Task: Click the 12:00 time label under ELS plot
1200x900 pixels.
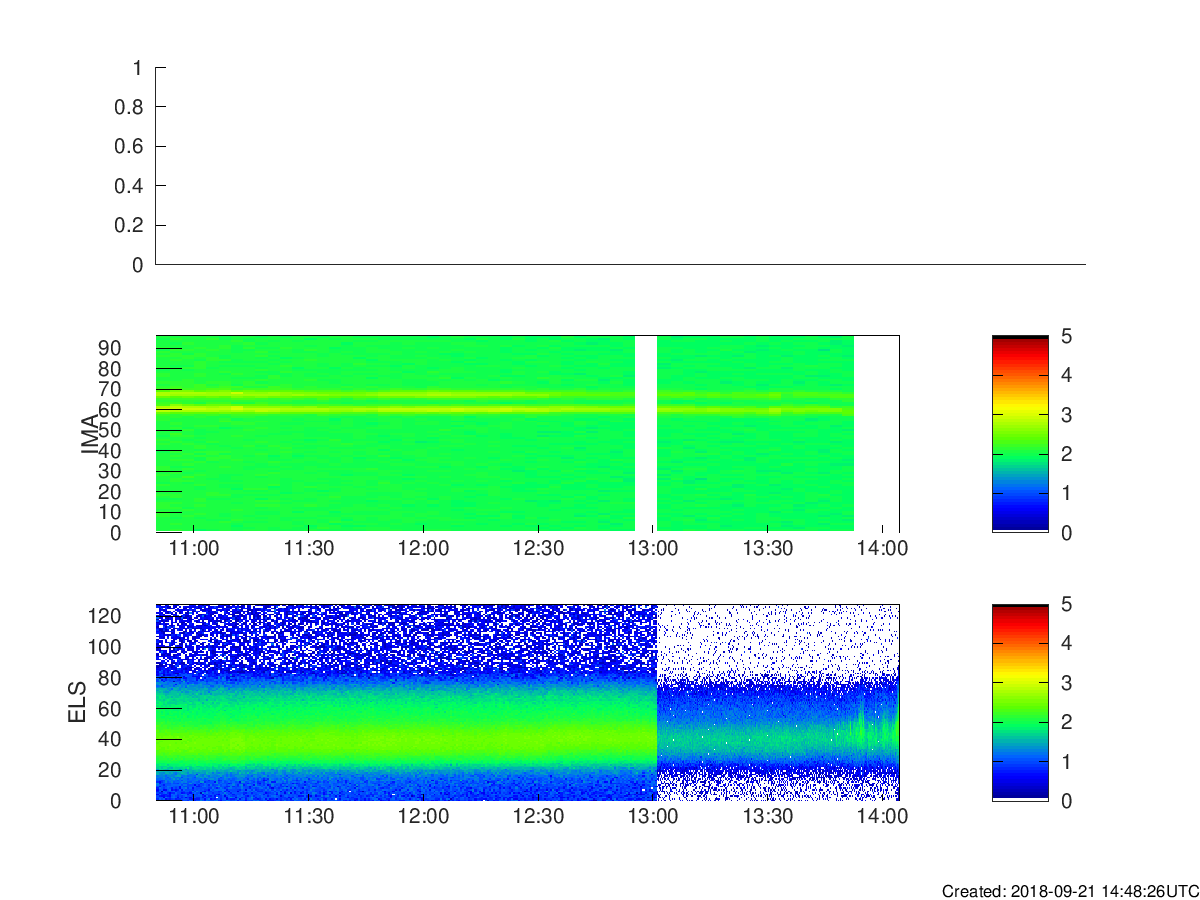Action: [423, 817]
